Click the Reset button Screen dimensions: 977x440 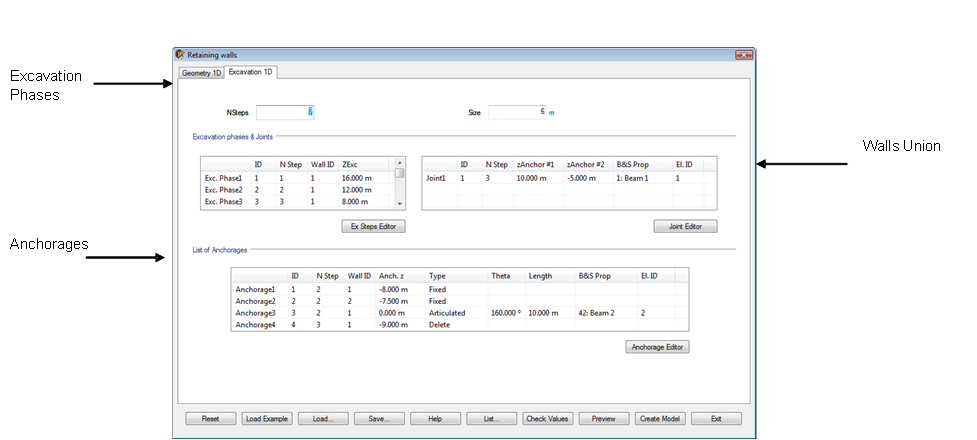(211, 419)
